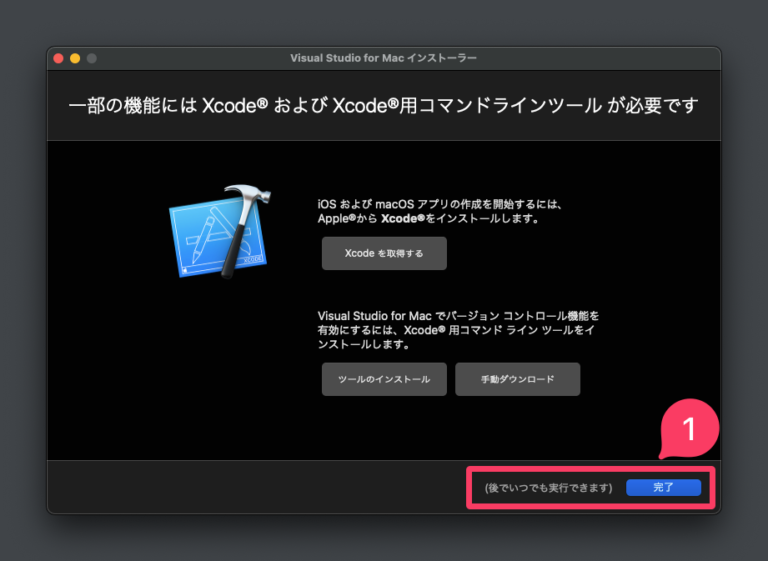Click the title 'Visual Studio for Mac インストーラー'
768x561 pixels.
pos(383,58)
